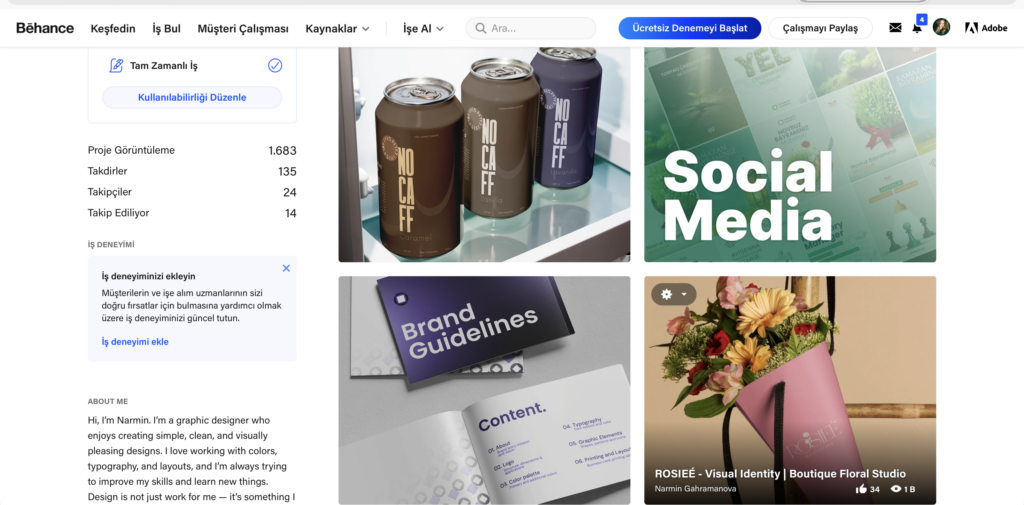1024x505 pixels.
Task: Click the Adobe logo icon
Action: pyautogui.click(x=971, y=28)
